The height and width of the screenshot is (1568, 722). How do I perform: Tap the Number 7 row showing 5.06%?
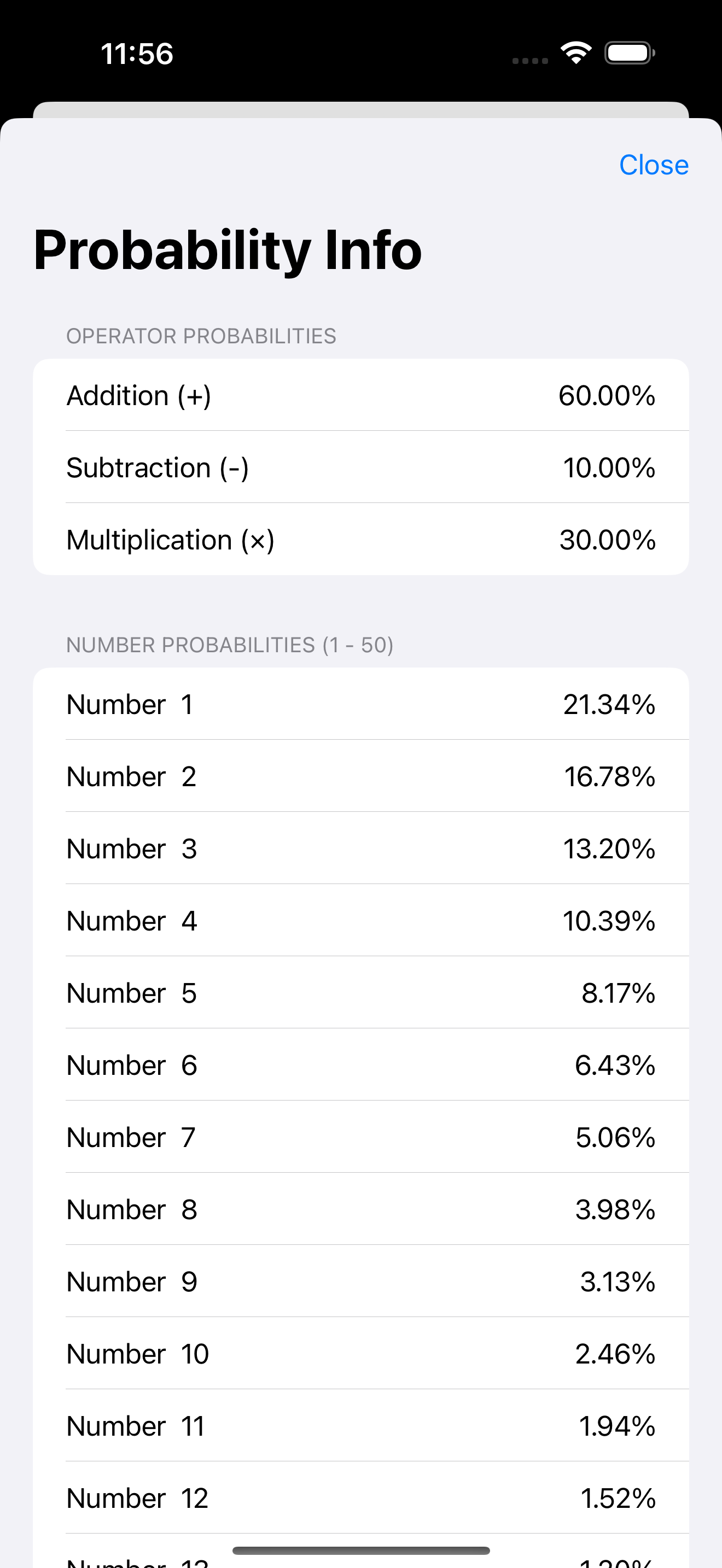(x=361, y=1137)
